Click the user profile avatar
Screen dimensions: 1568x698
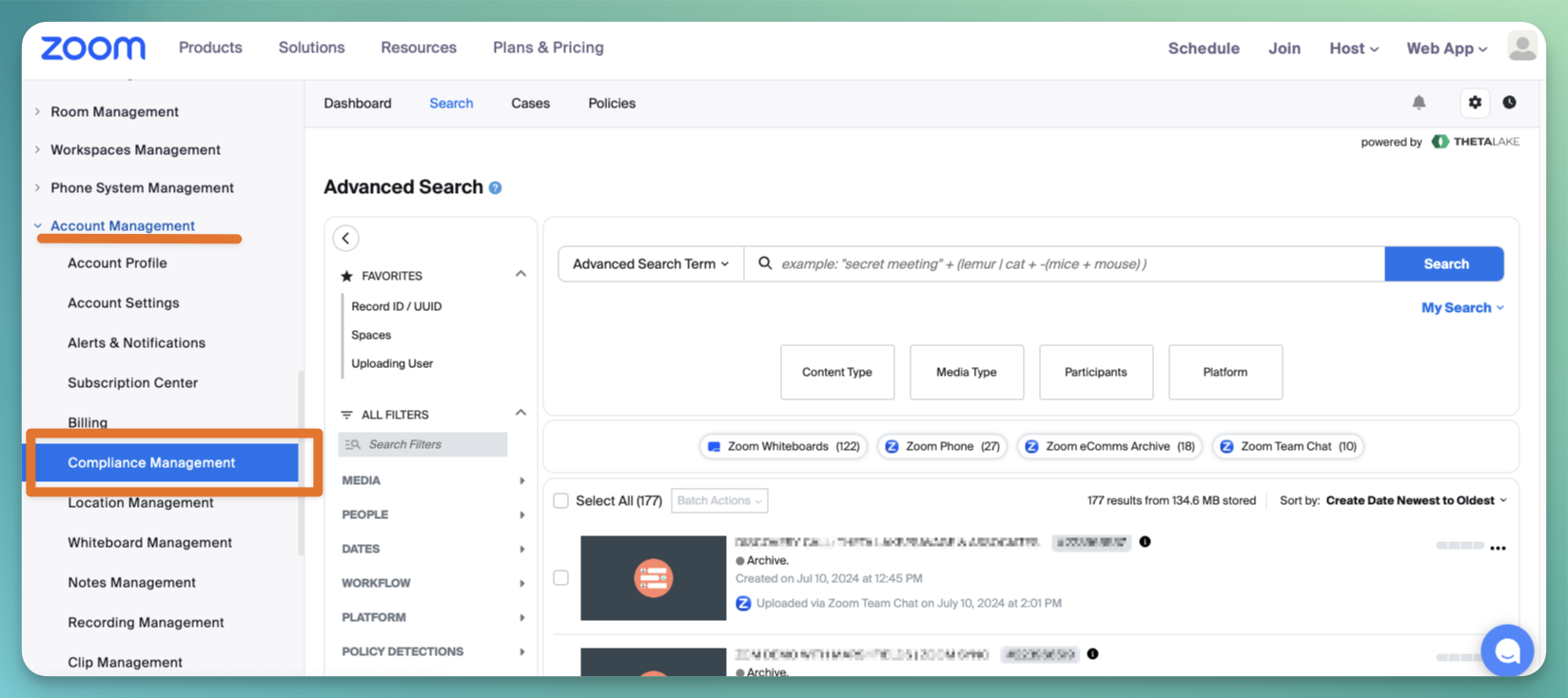1522,47
